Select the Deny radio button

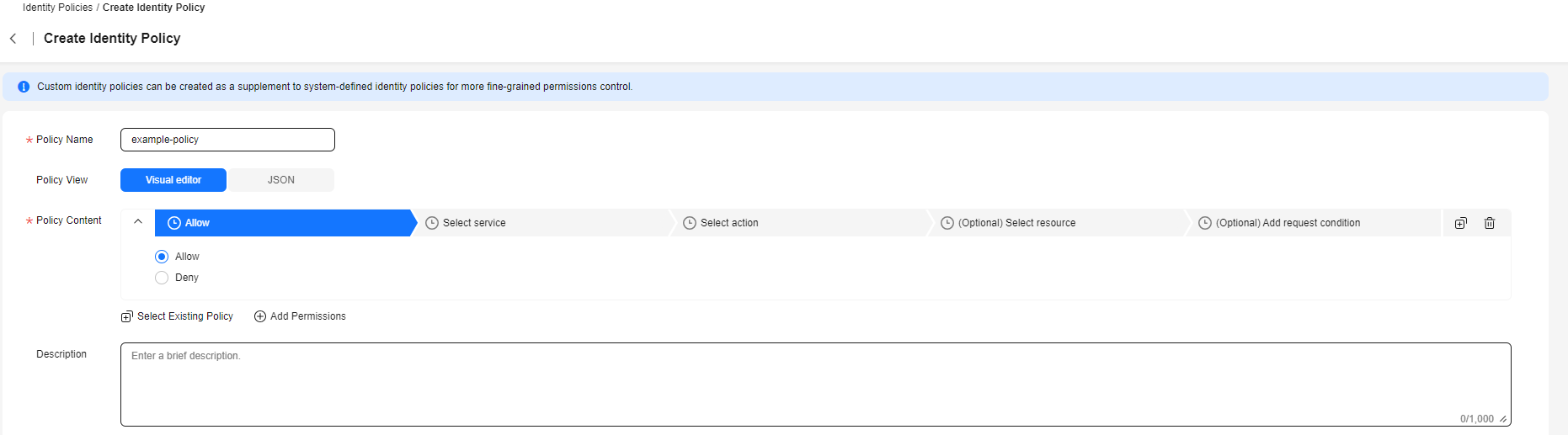click(162, 278)
